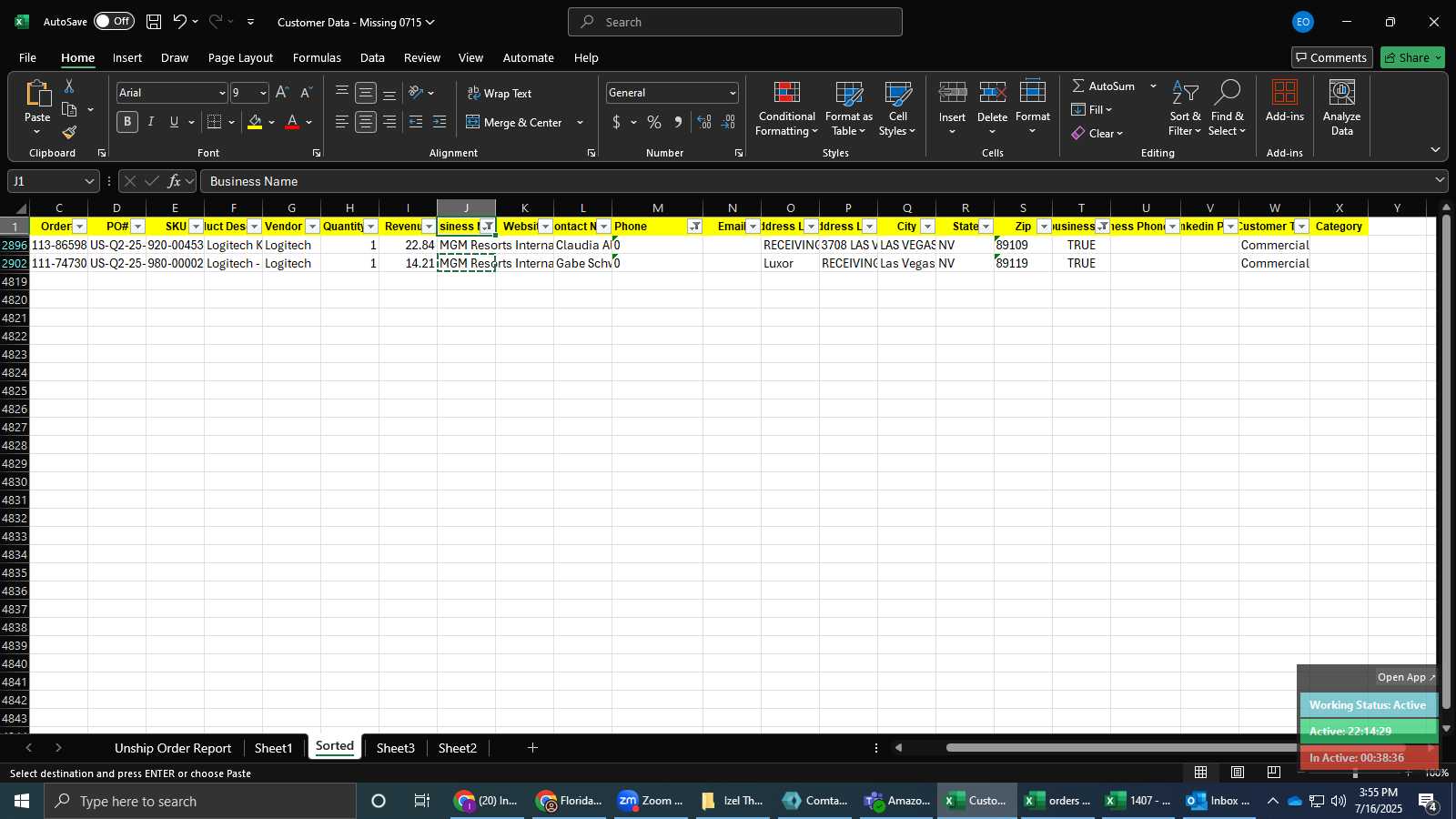1456x819 pixels.
Task: Switch to Page Layout view icon
Action: (1238, 773)
